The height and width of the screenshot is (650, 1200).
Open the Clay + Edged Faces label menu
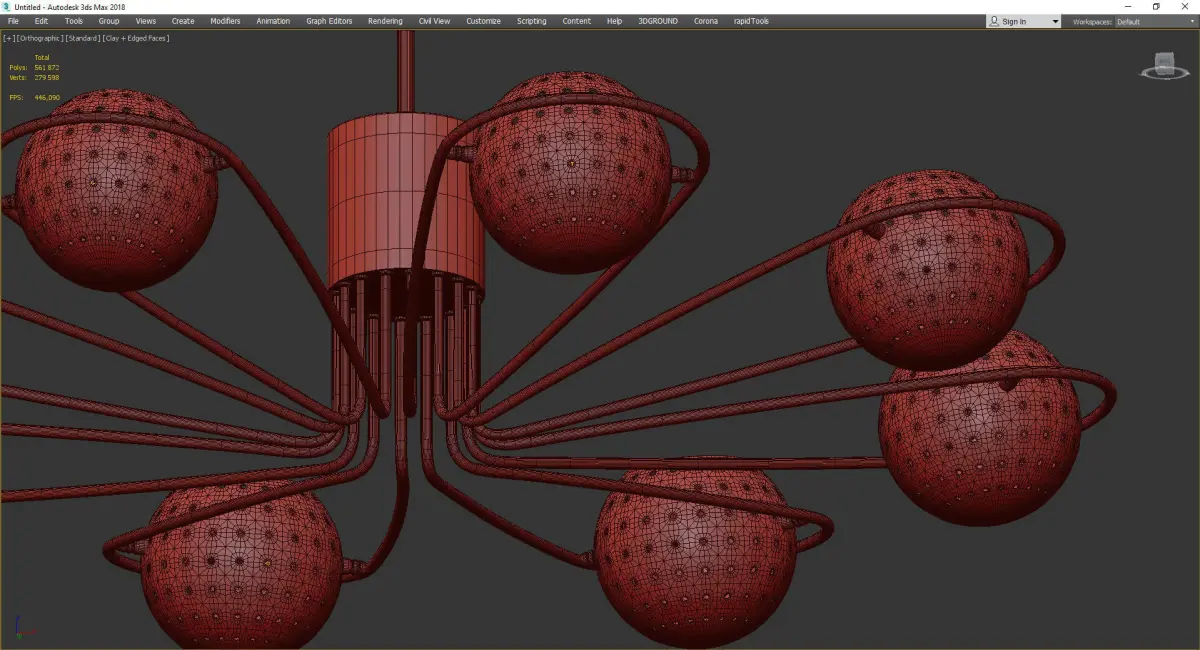[136, 38]
